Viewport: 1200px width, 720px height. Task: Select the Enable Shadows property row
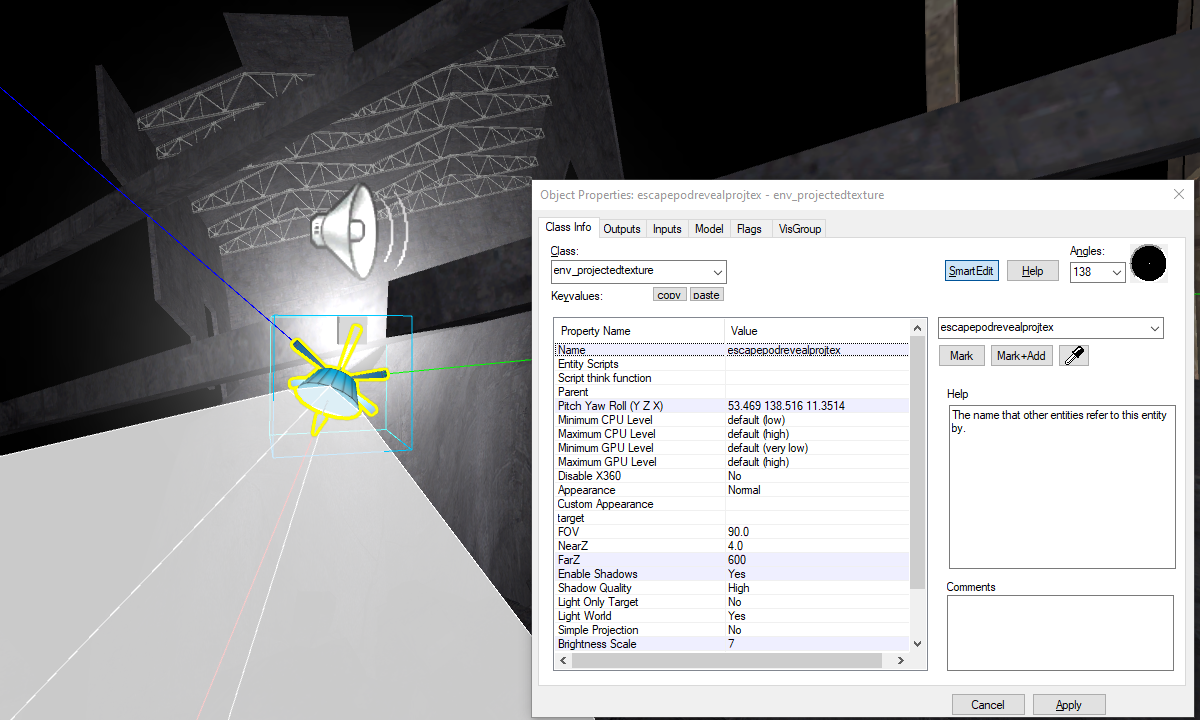click(x=732, y=574)
